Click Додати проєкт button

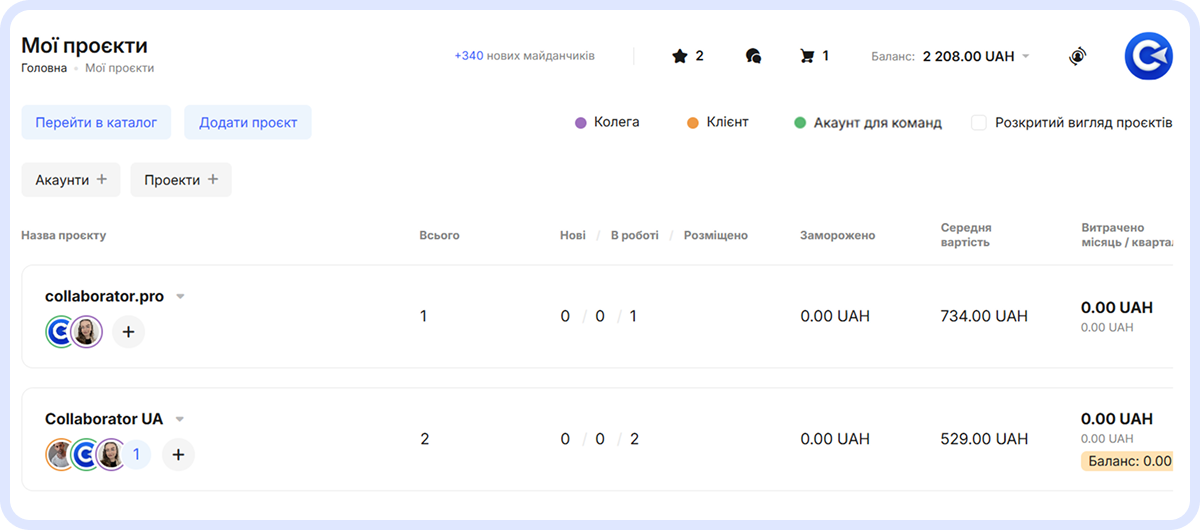tap(248, 123)
